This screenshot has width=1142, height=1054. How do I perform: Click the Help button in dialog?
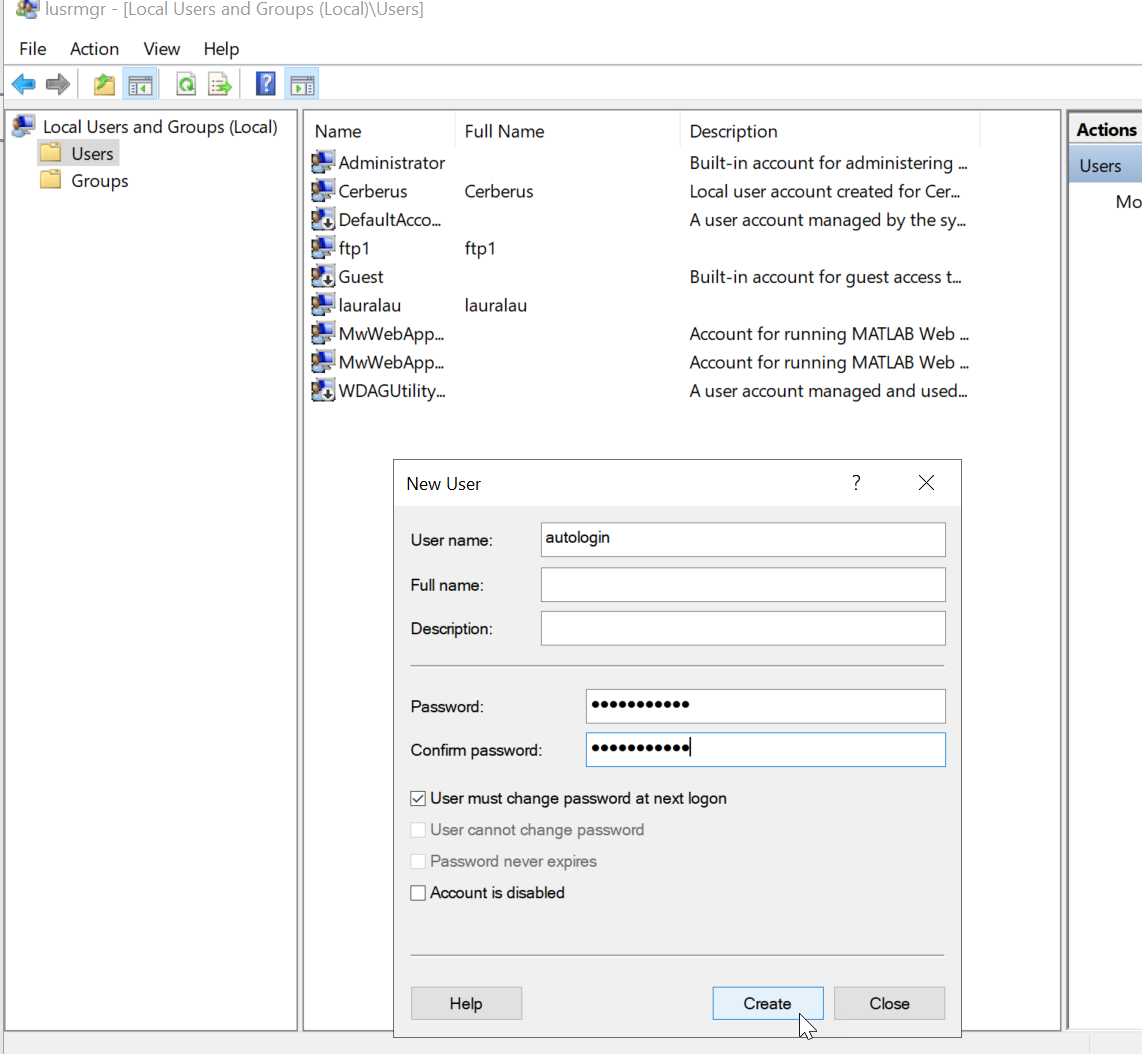(466, 1003)
